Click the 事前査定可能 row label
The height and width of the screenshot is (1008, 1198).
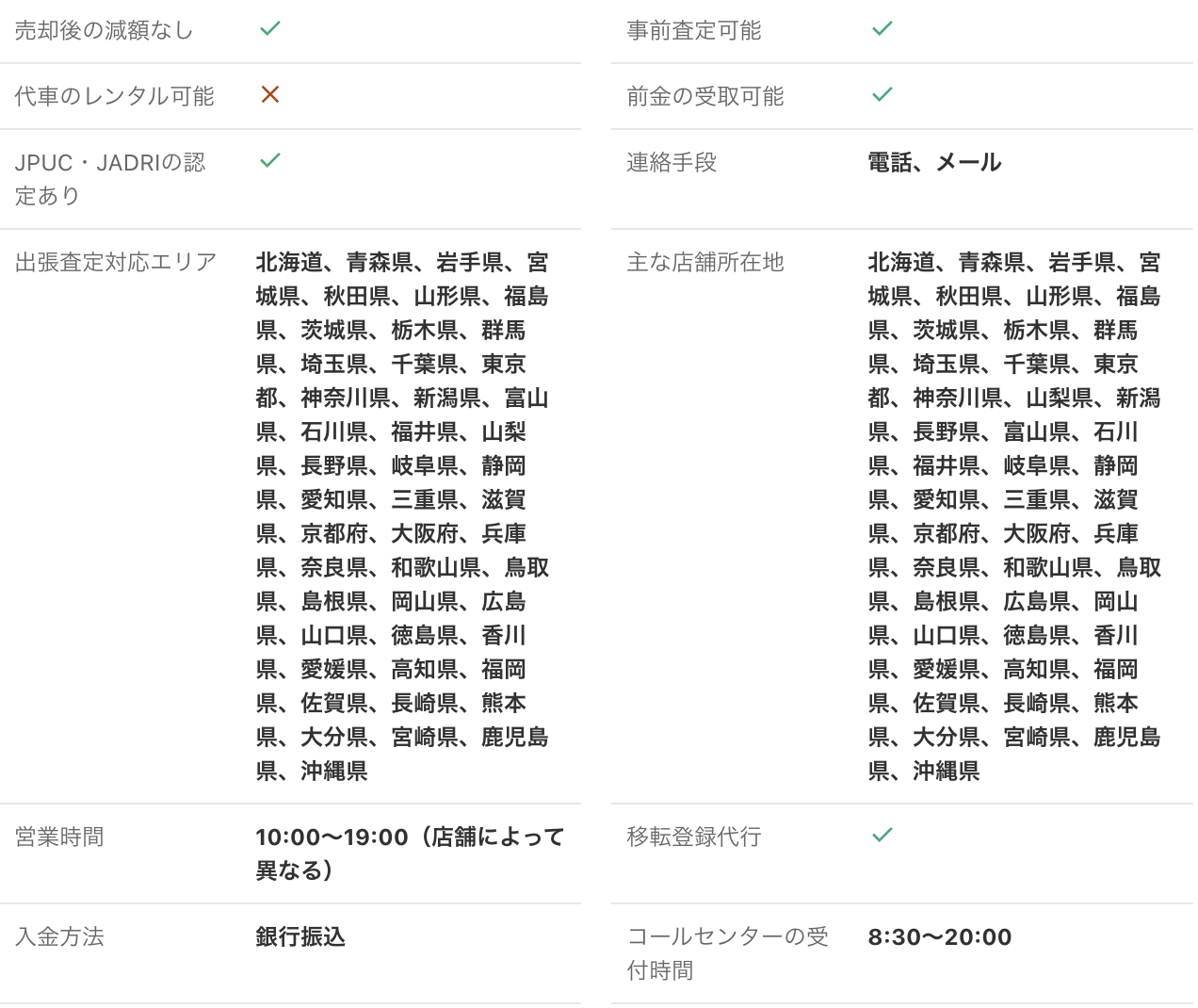click(x=694, y=31)
